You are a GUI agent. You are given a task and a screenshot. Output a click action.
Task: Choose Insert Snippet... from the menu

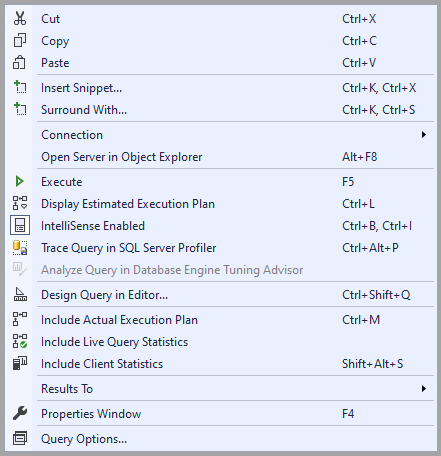(x=221, y=88)
